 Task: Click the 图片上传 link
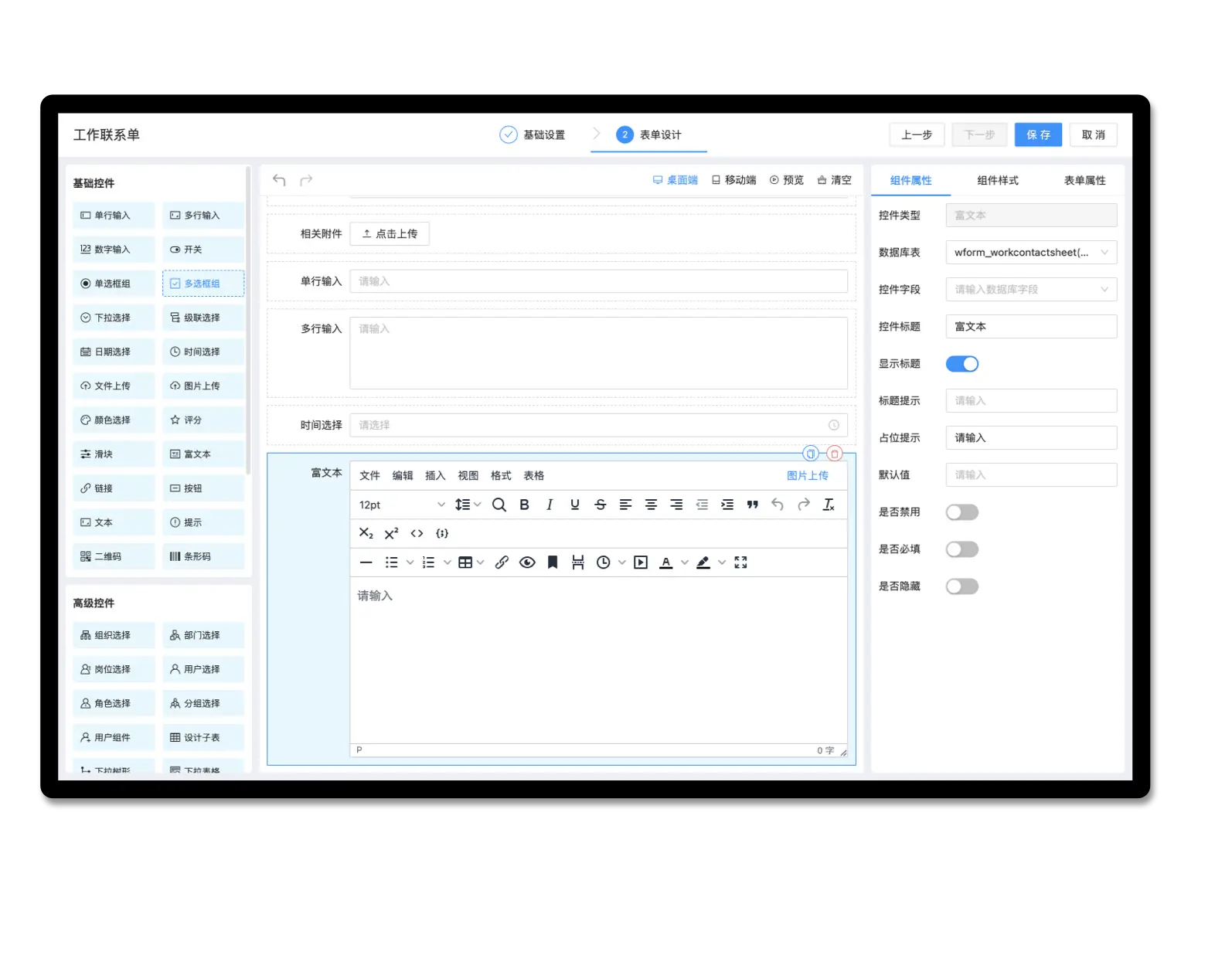807,475
